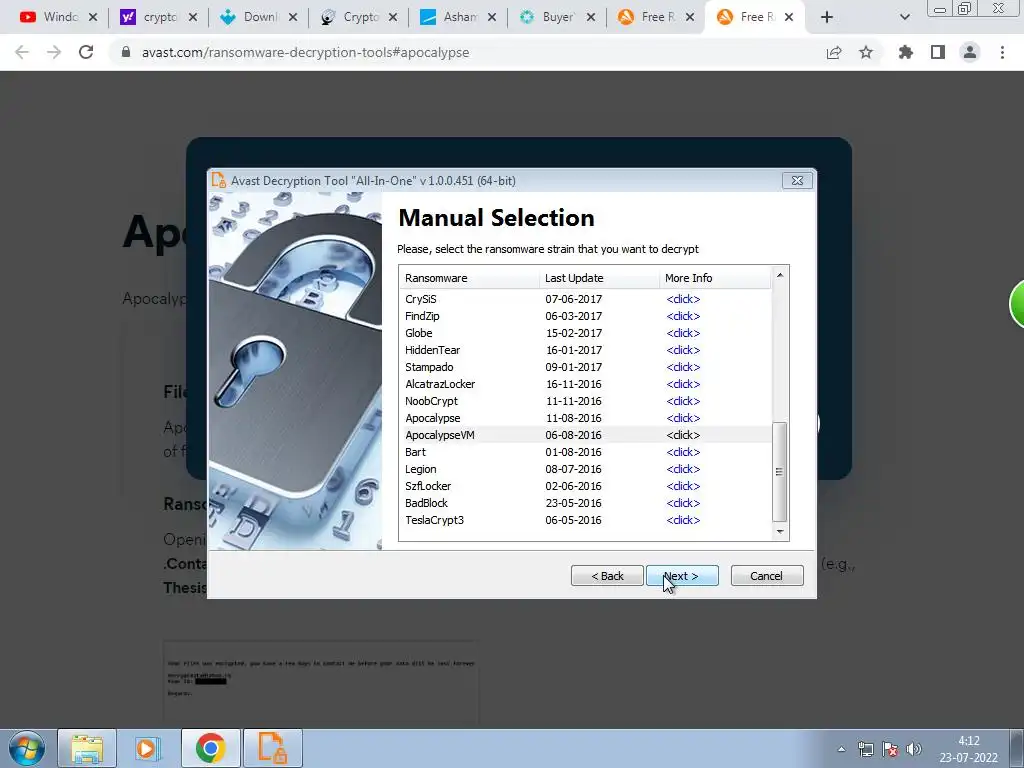The height and width of the screenshot is (768, 1024).
Task: Open a new Chrome tab
Action: (x=827, y=17)
